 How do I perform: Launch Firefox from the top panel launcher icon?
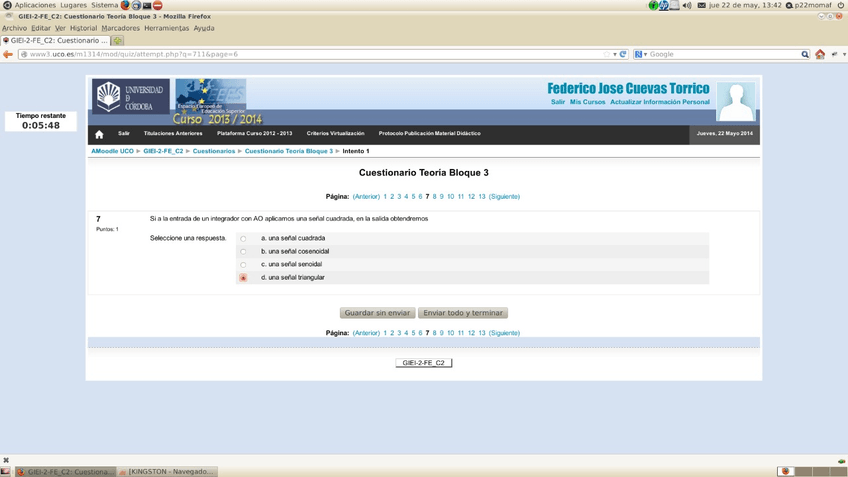(125, 5)
